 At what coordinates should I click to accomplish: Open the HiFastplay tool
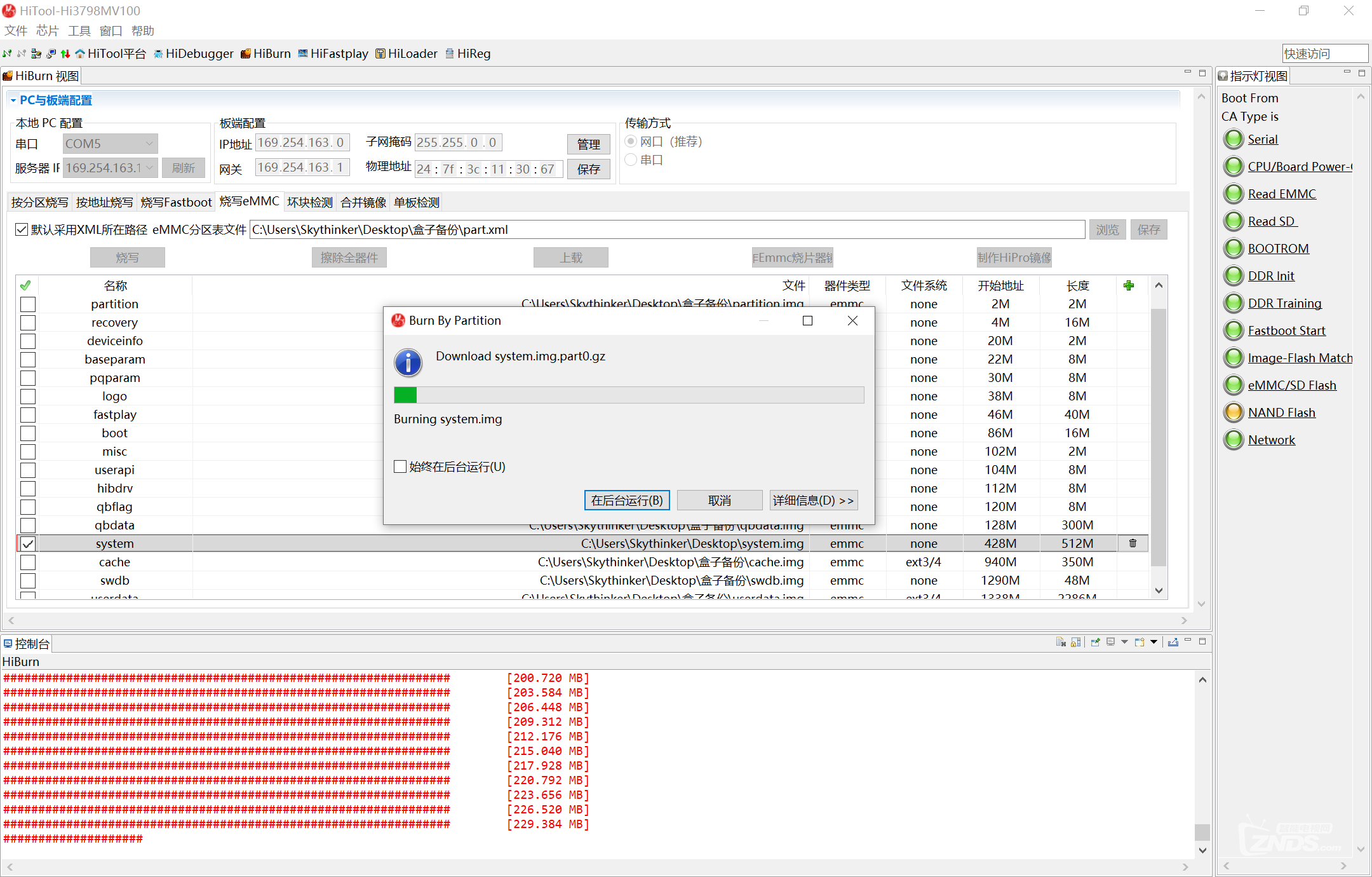333,53
